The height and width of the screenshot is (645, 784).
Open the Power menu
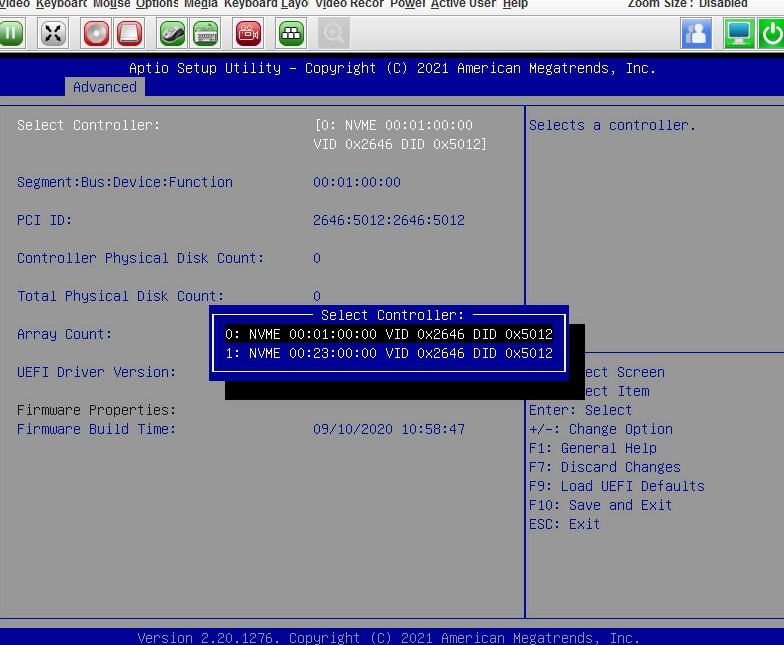pos(408,4)
